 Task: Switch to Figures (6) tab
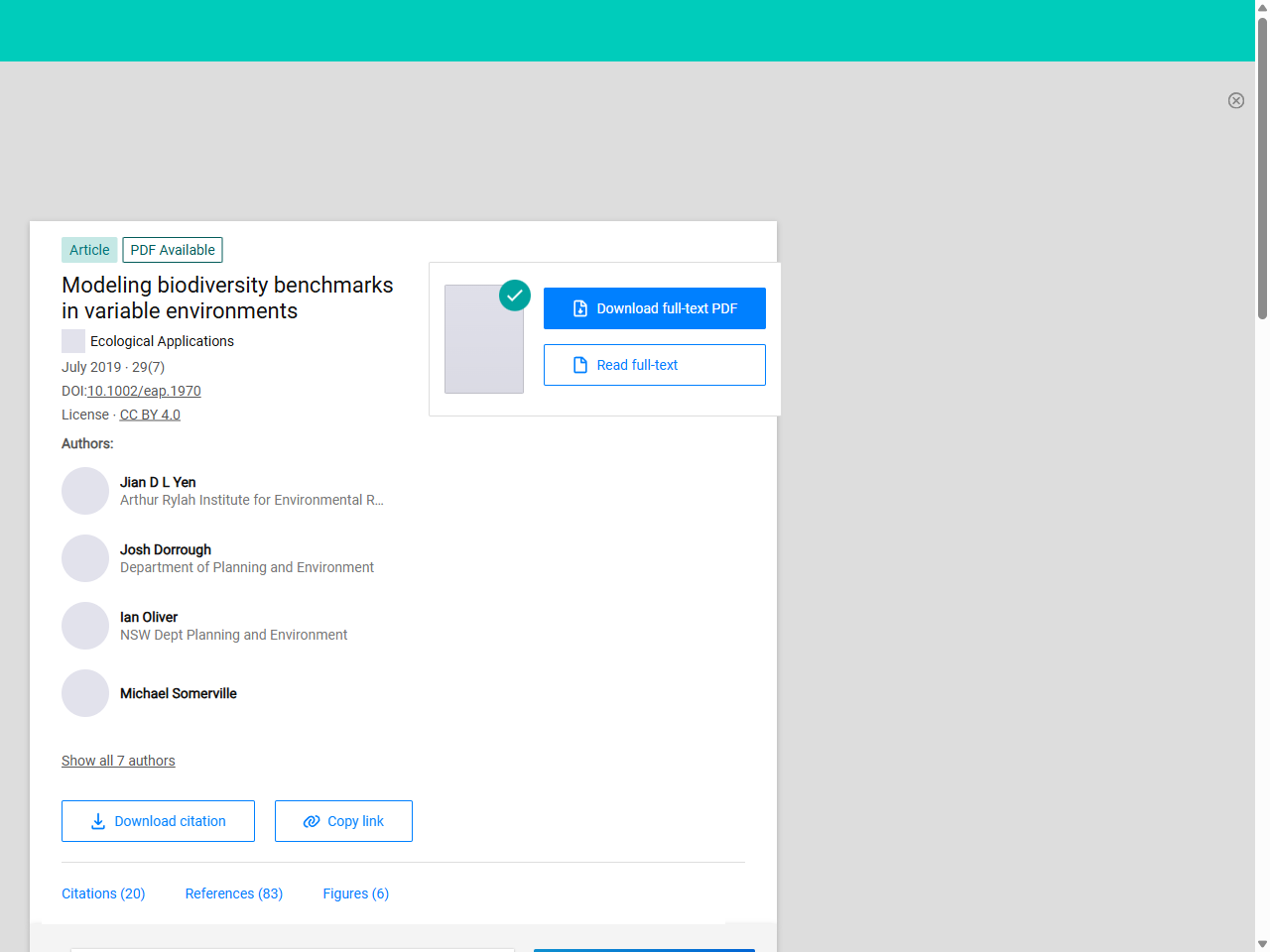click(x=356, y=893)
